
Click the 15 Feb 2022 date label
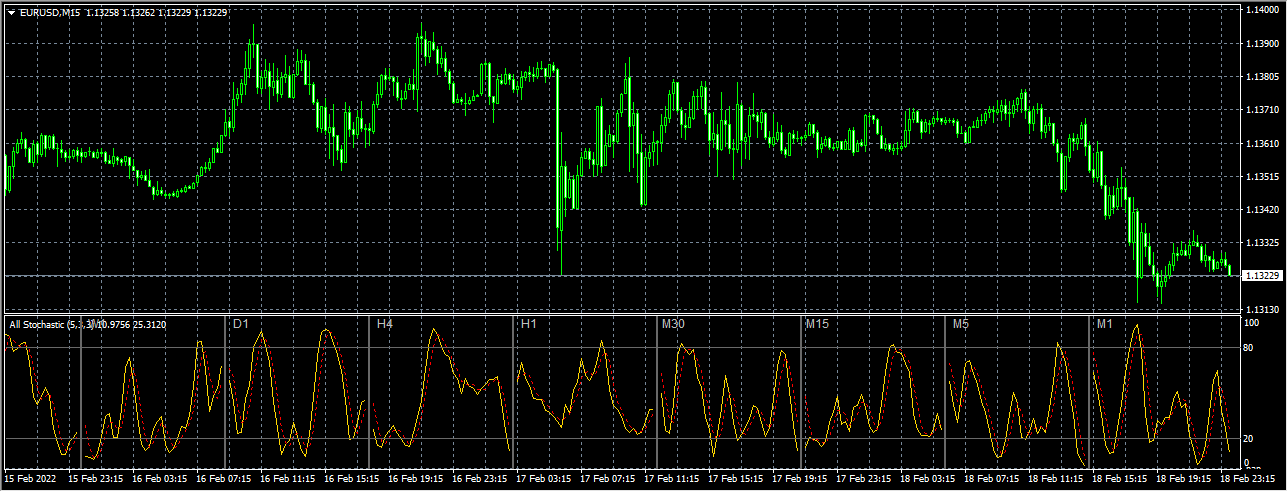point(33,480)
